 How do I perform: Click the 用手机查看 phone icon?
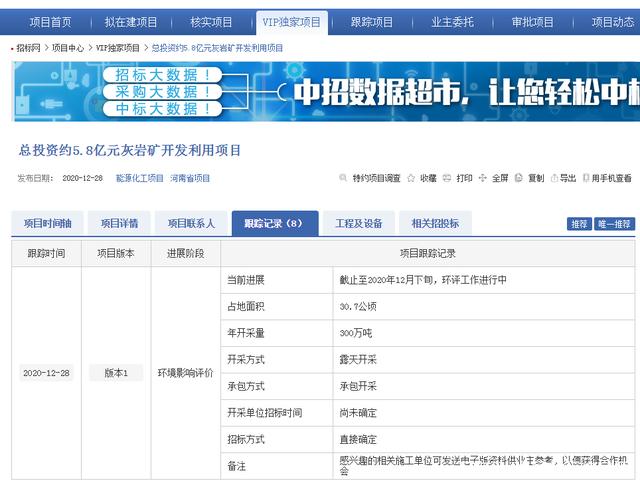pyautogui.click(x=586, y=178)
